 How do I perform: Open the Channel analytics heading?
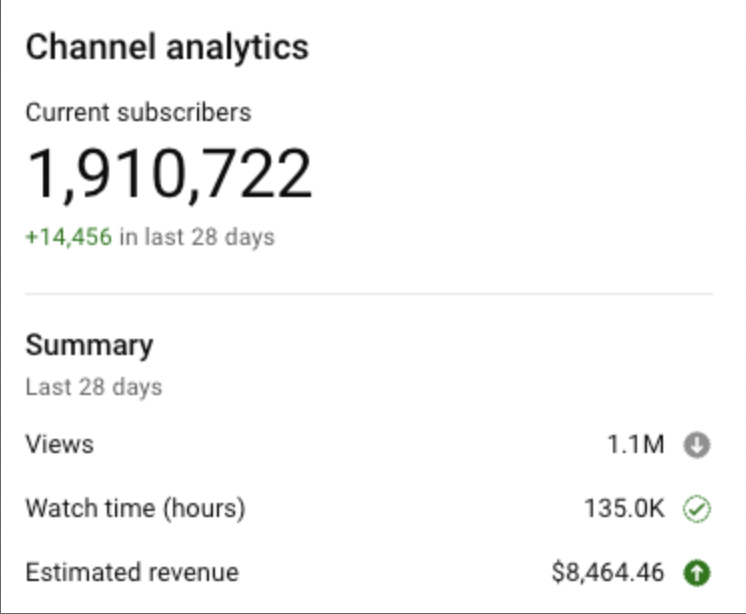click(167, 47)
